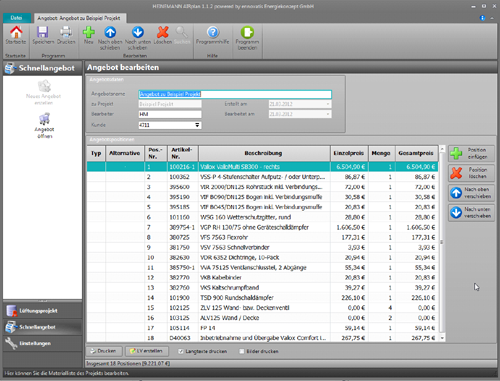Open Bearbeitet am date dropdown
The width and height of the screenshot is (500, 381).
click(x=328, y=114)
